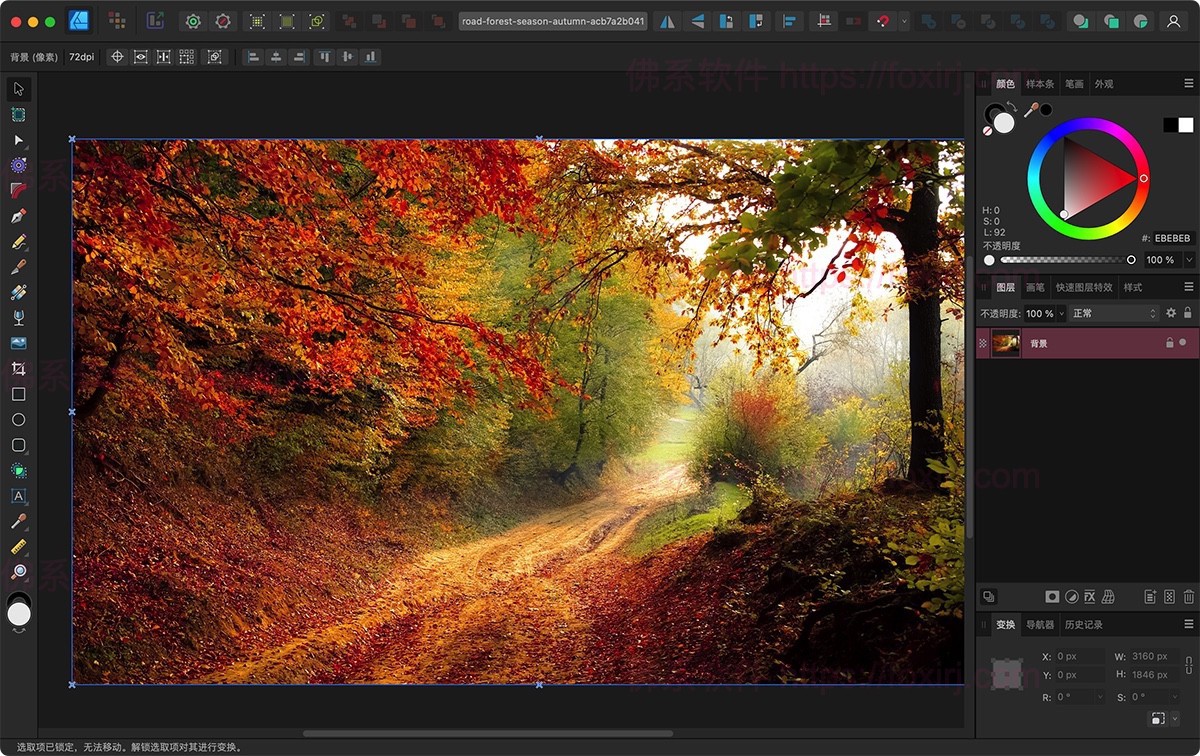
Task: Select the Artistic Text tool
Action: coord(18,496)
